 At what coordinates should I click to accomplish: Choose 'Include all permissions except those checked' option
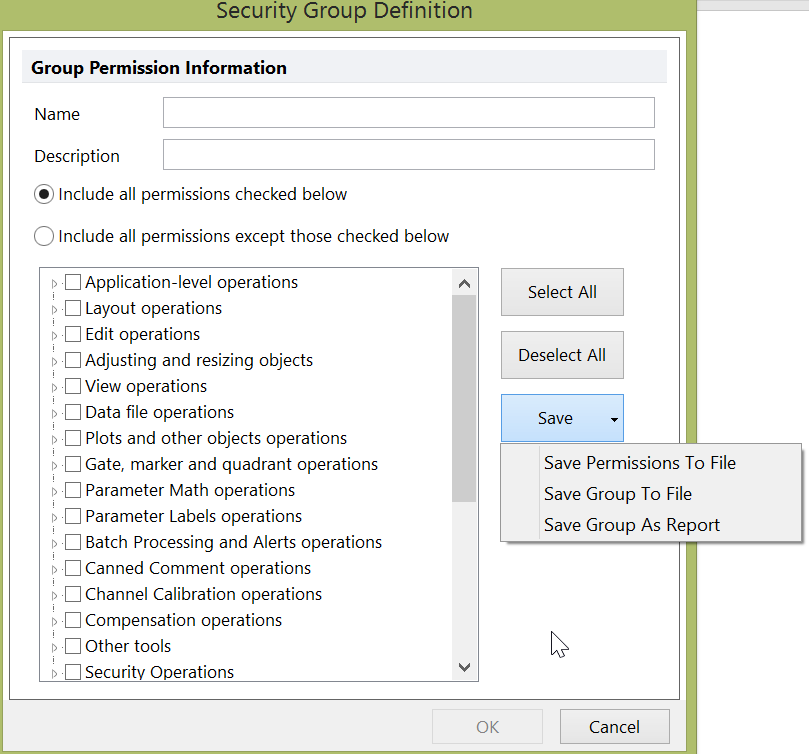coord(44,237)
